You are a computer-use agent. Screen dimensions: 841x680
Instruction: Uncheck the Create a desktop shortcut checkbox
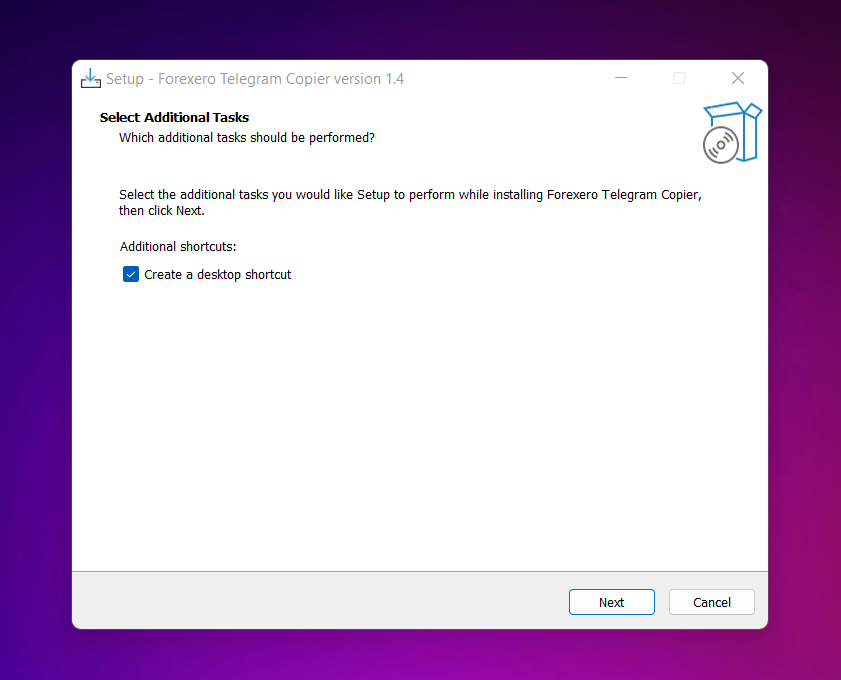click(131, 274)
